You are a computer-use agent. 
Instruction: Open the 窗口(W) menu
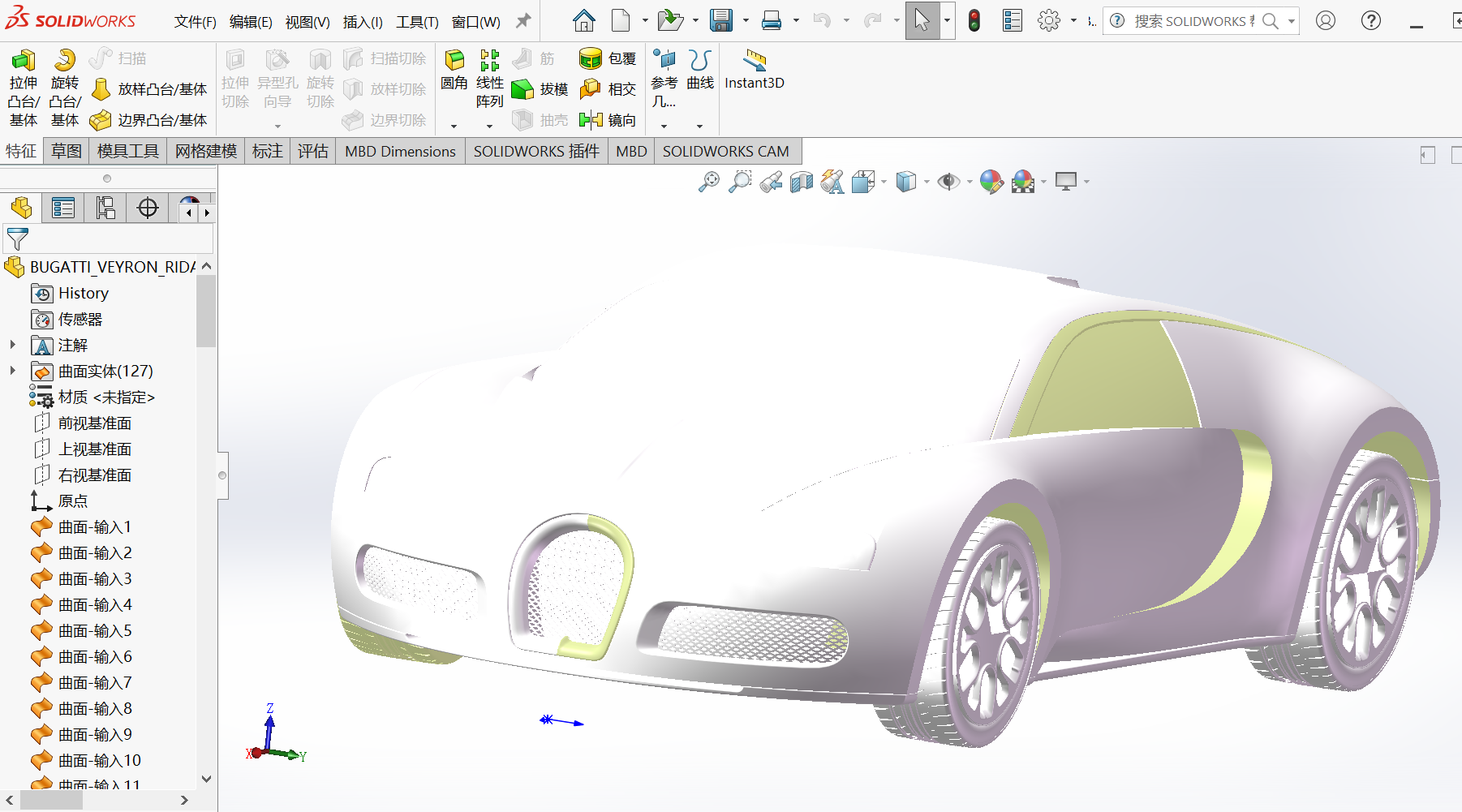[476, 22]
